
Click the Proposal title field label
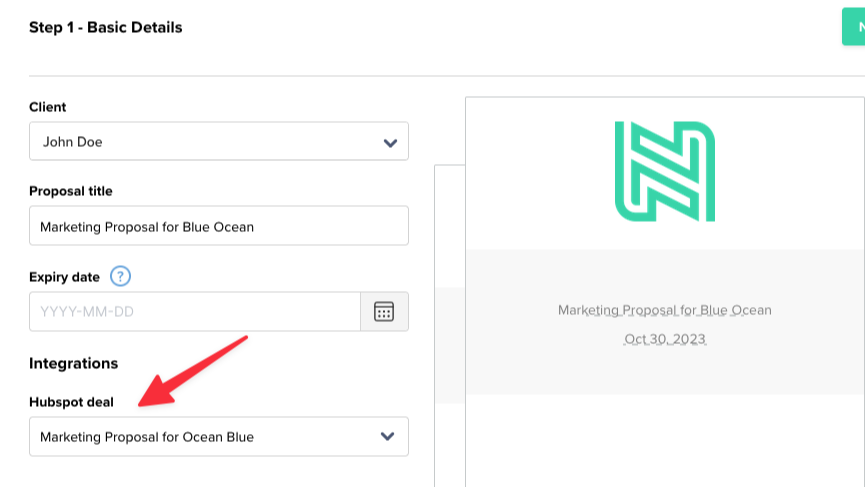pos(71,191)
